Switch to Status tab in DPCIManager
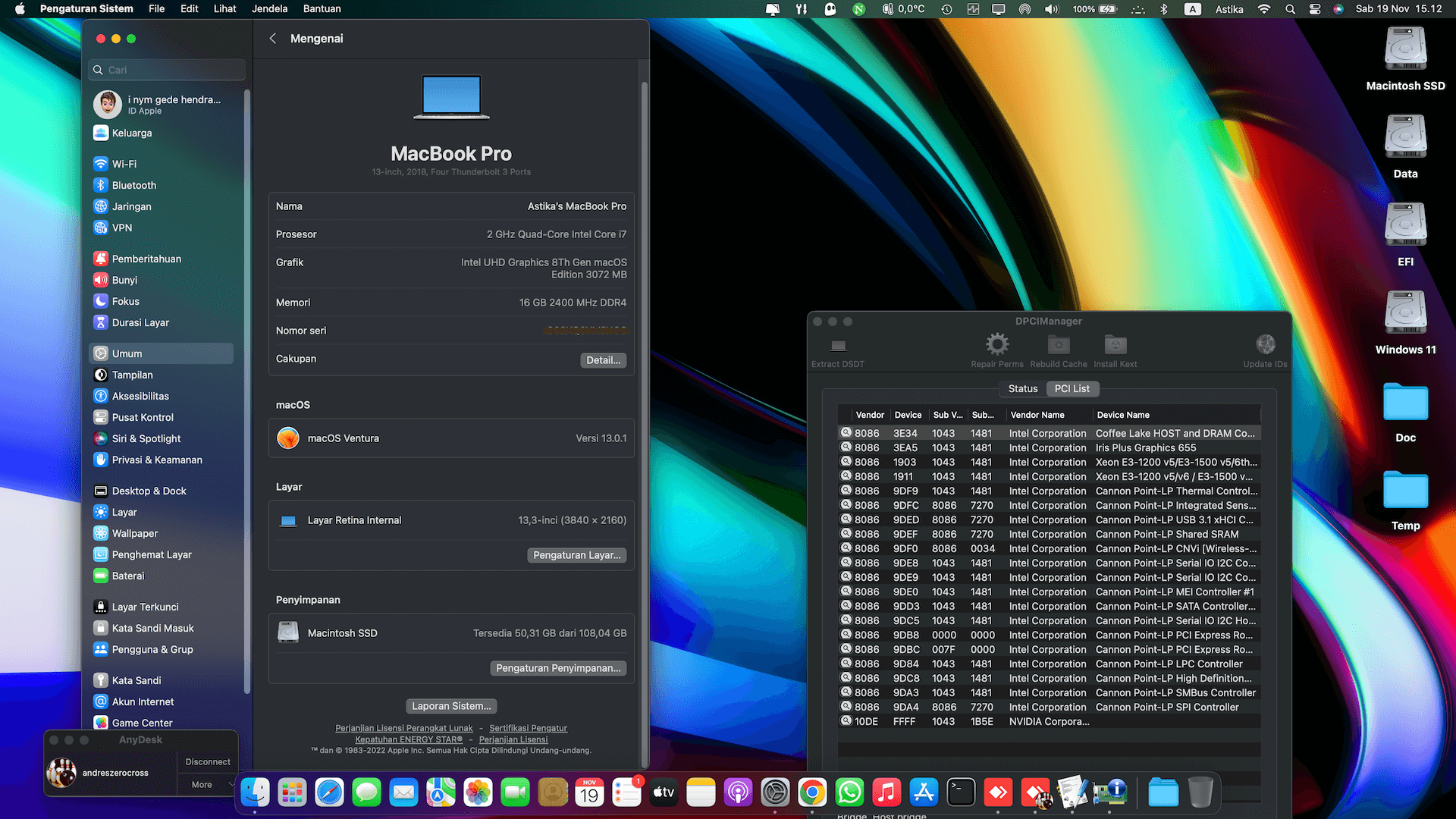The image size is (1456, 819). [x=1023, y=388]
